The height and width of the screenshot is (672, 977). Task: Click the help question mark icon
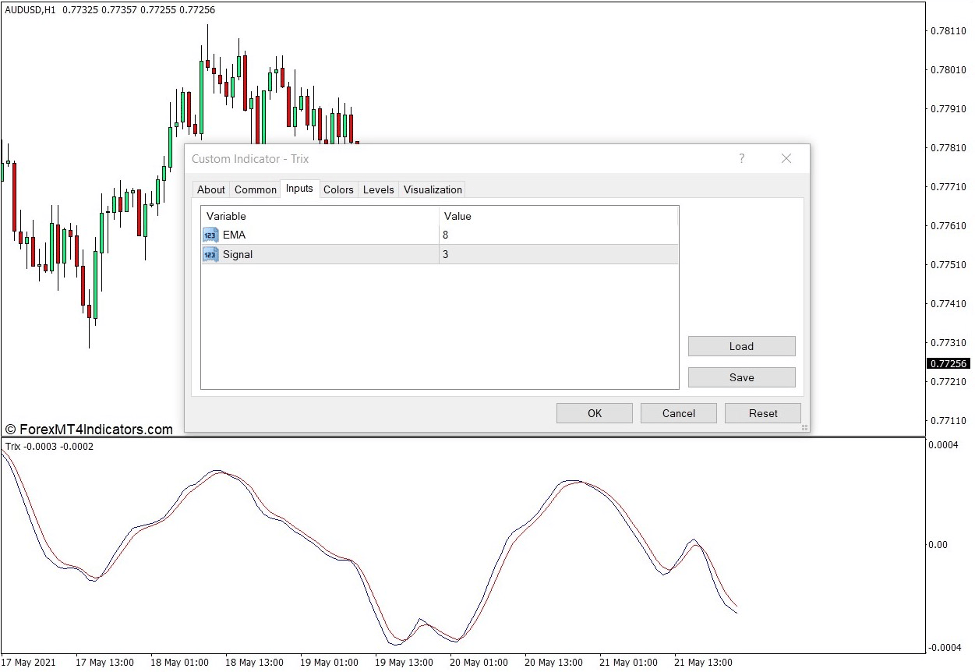pyautogui.click(x=741, y=159)
